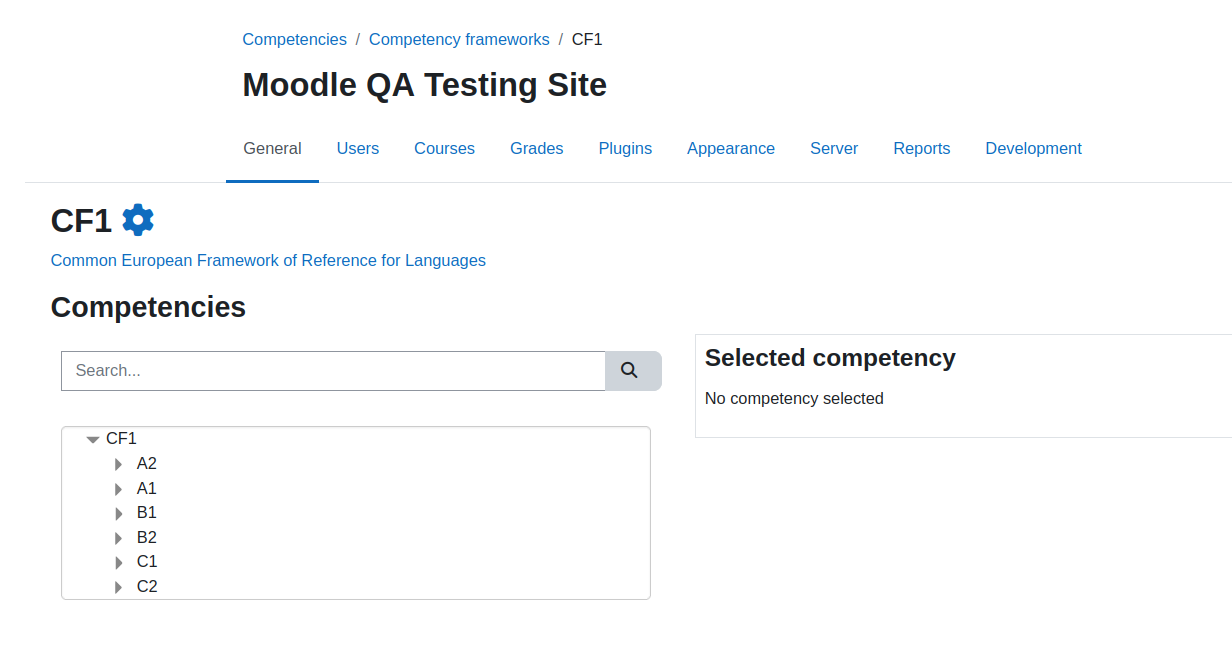Select the B2 competency
Viewport: 1232px width, 666px height.
point(147,537)
